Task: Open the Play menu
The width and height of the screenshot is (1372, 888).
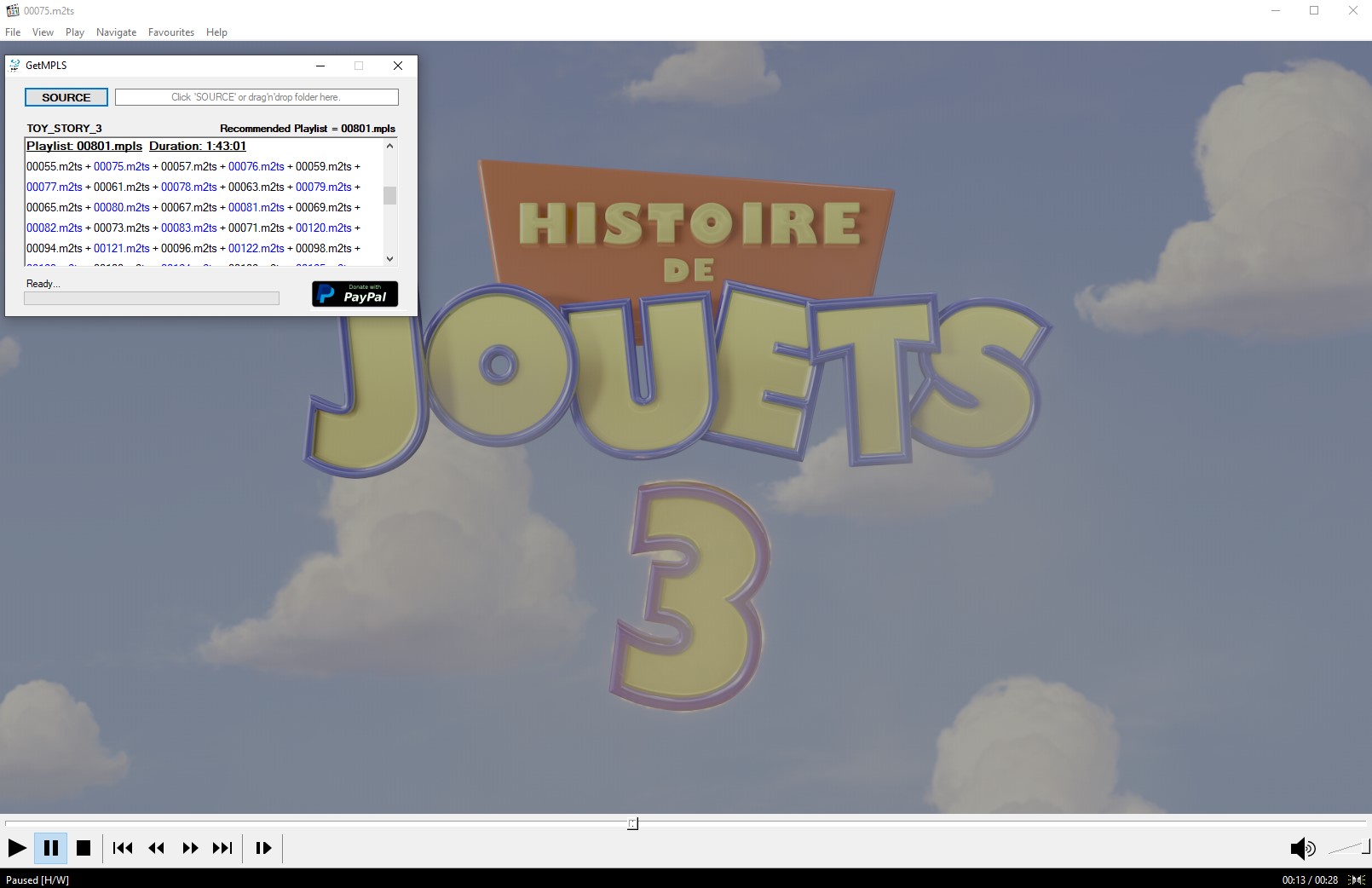Action: pyautogui.click(x=75, y=32)
